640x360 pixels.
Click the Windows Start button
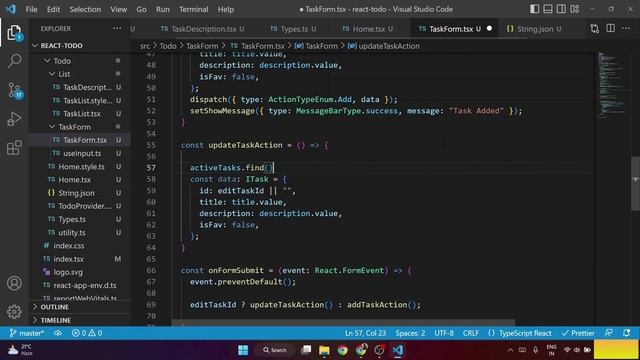click(243, 350)
